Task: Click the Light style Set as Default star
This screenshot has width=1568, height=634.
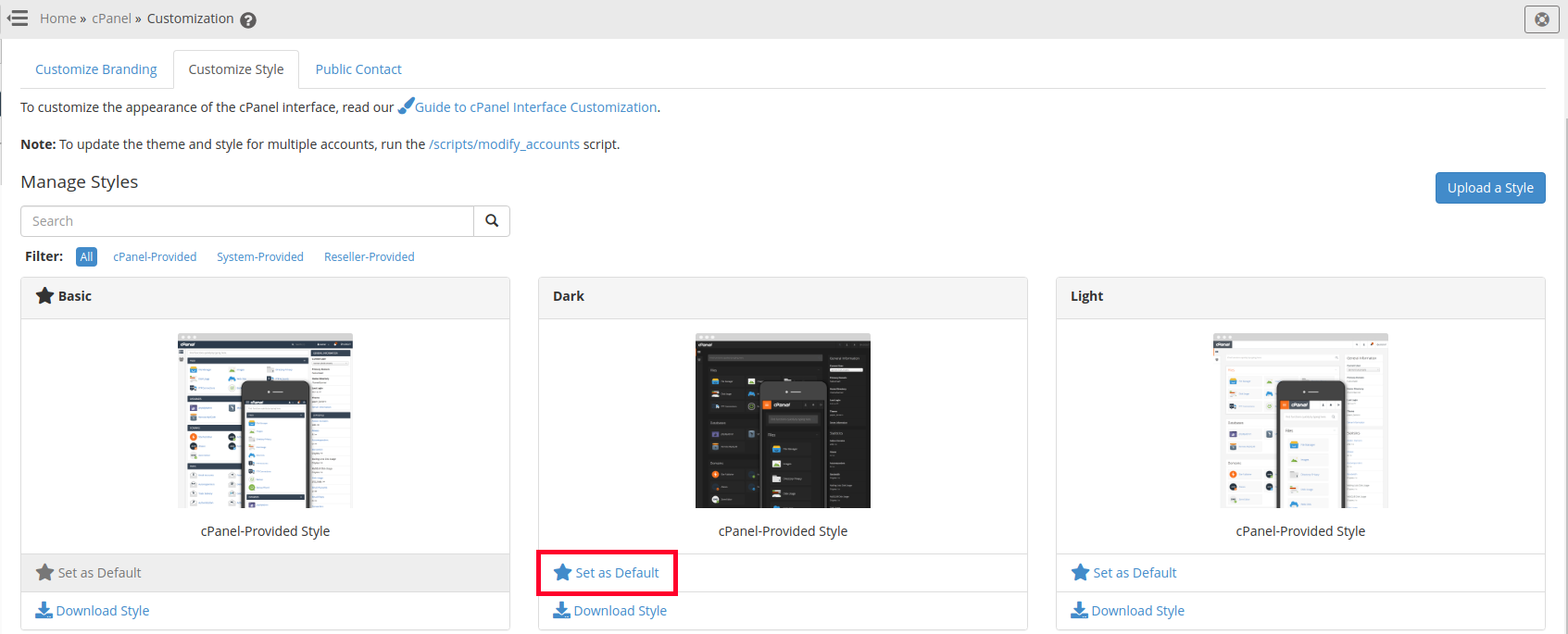Action: tap(1080, 572)
